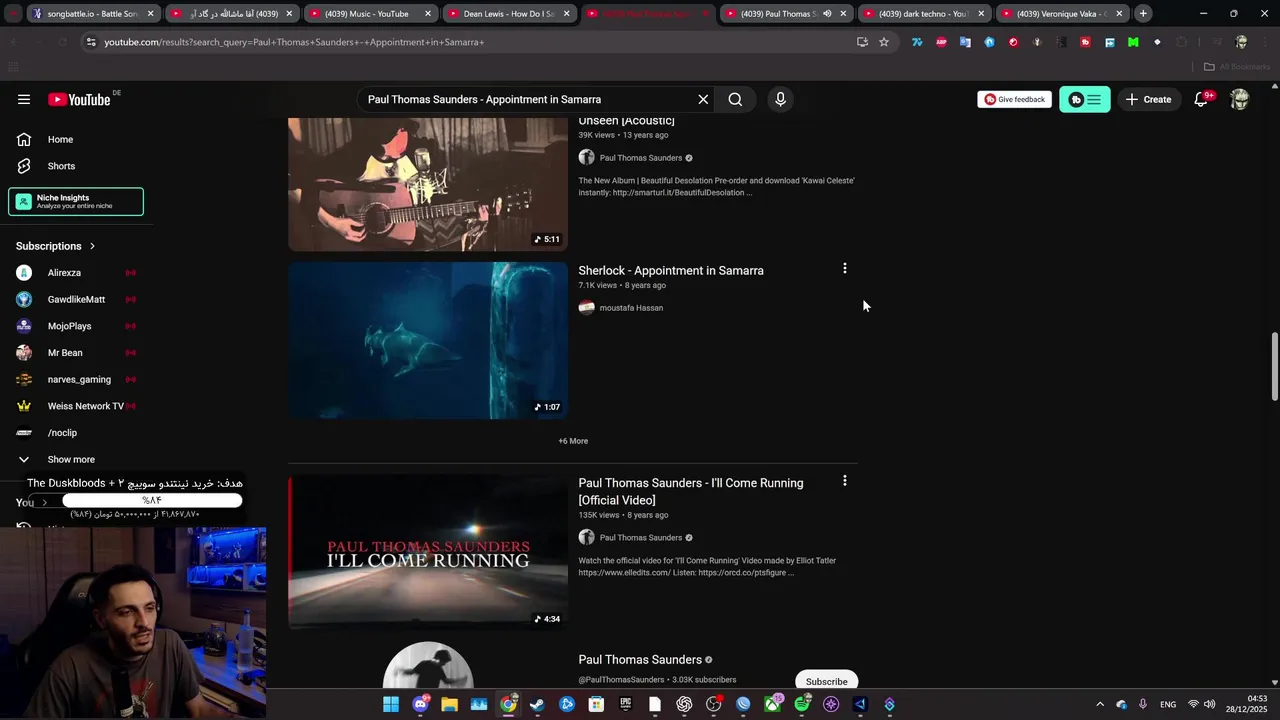Viewport: 1280px width, 720px height.
Task: Open more options for I'll Come Running
Action: click(x=845, y=481)
